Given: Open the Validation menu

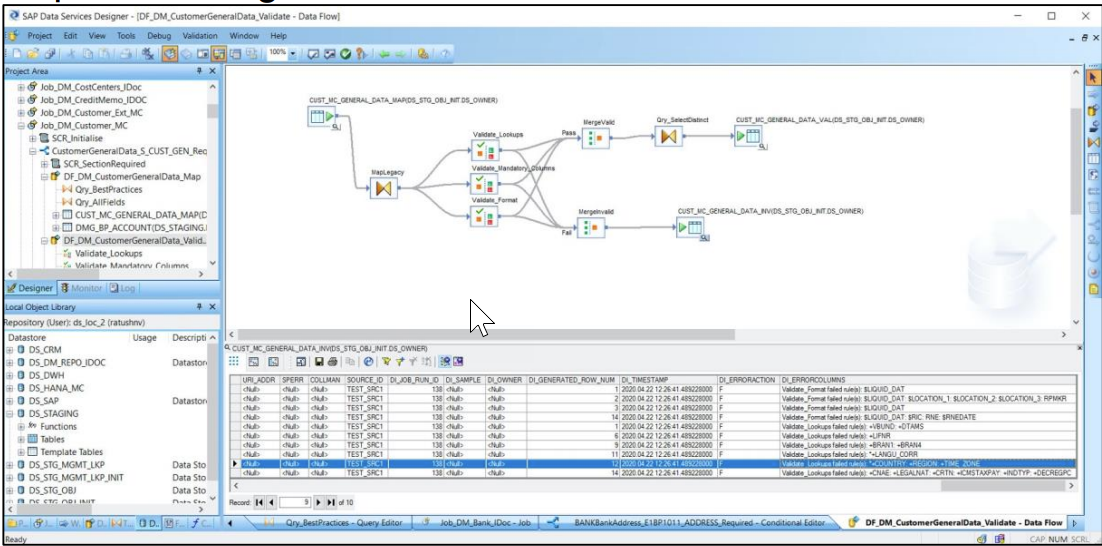Looking at the screenshot, I should 200,35.
